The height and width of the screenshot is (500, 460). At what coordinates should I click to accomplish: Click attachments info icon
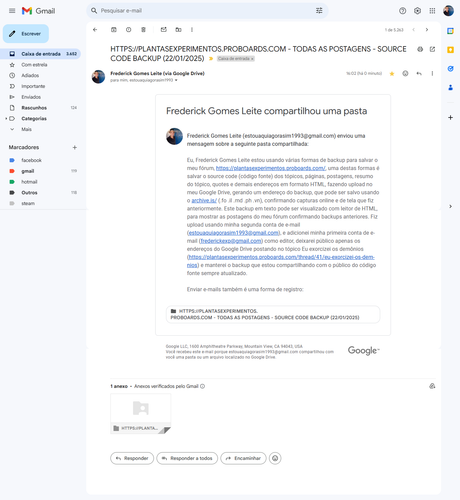pyautogui.click(x=202, y=386)
